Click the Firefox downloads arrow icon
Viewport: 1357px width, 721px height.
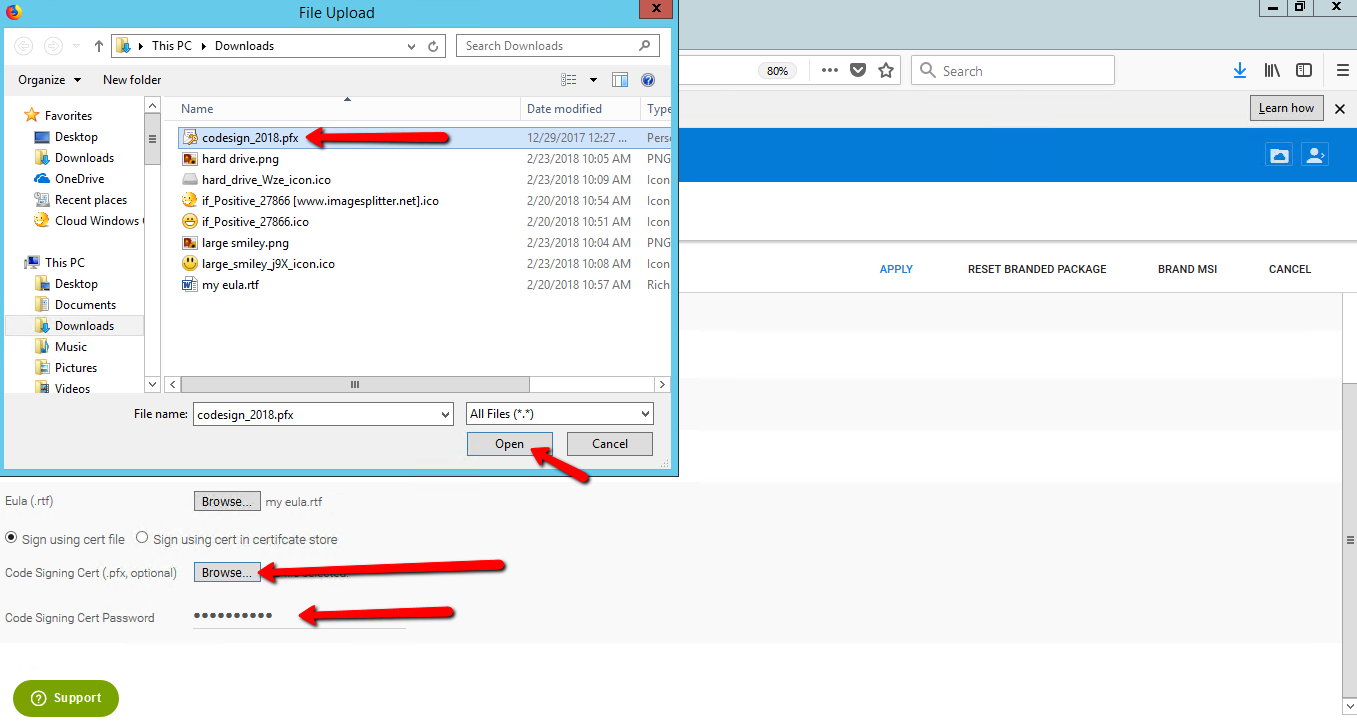(1240, 71)
